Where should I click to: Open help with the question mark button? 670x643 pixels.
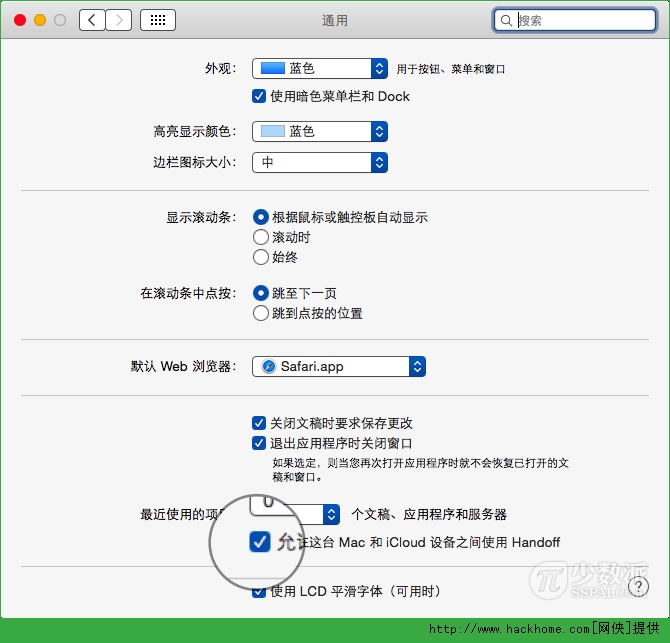638,587
